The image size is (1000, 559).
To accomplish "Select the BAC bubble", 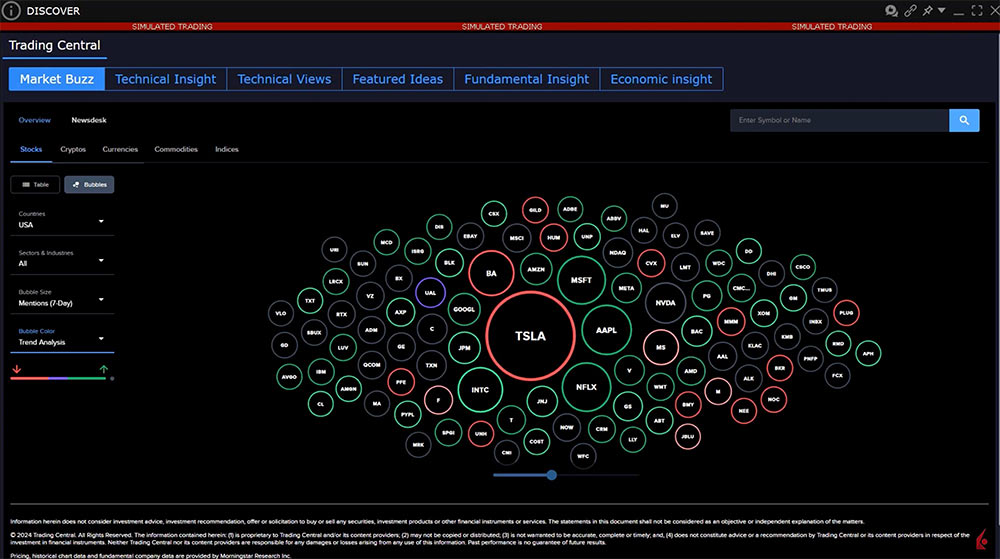I will click(x=696, y=331).
